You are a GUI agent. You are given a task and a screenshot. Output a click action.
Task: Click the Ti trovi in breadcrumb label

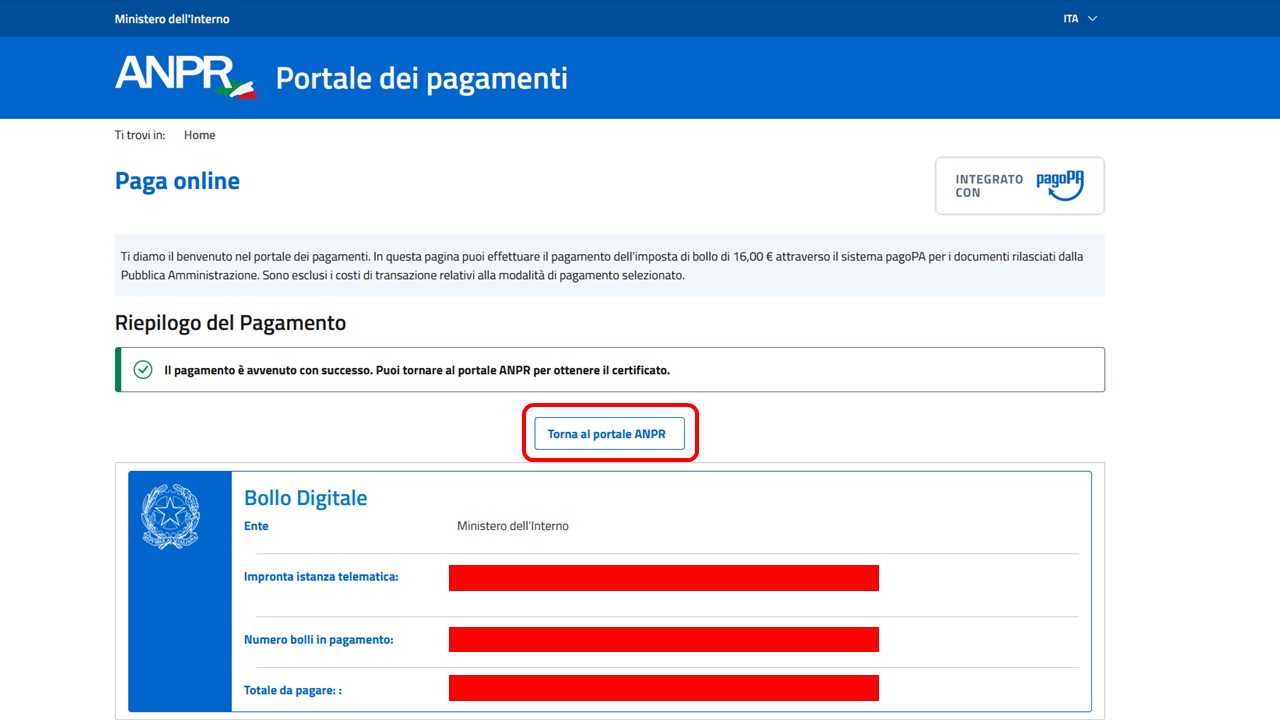click(x=140, y=135)
